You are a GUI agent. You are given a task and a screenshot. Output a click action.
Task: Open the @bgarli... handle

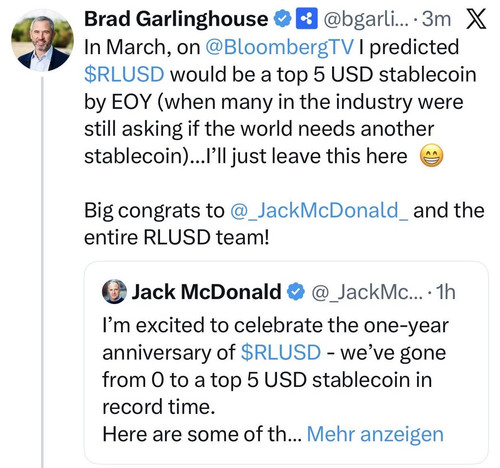point(366,19)
